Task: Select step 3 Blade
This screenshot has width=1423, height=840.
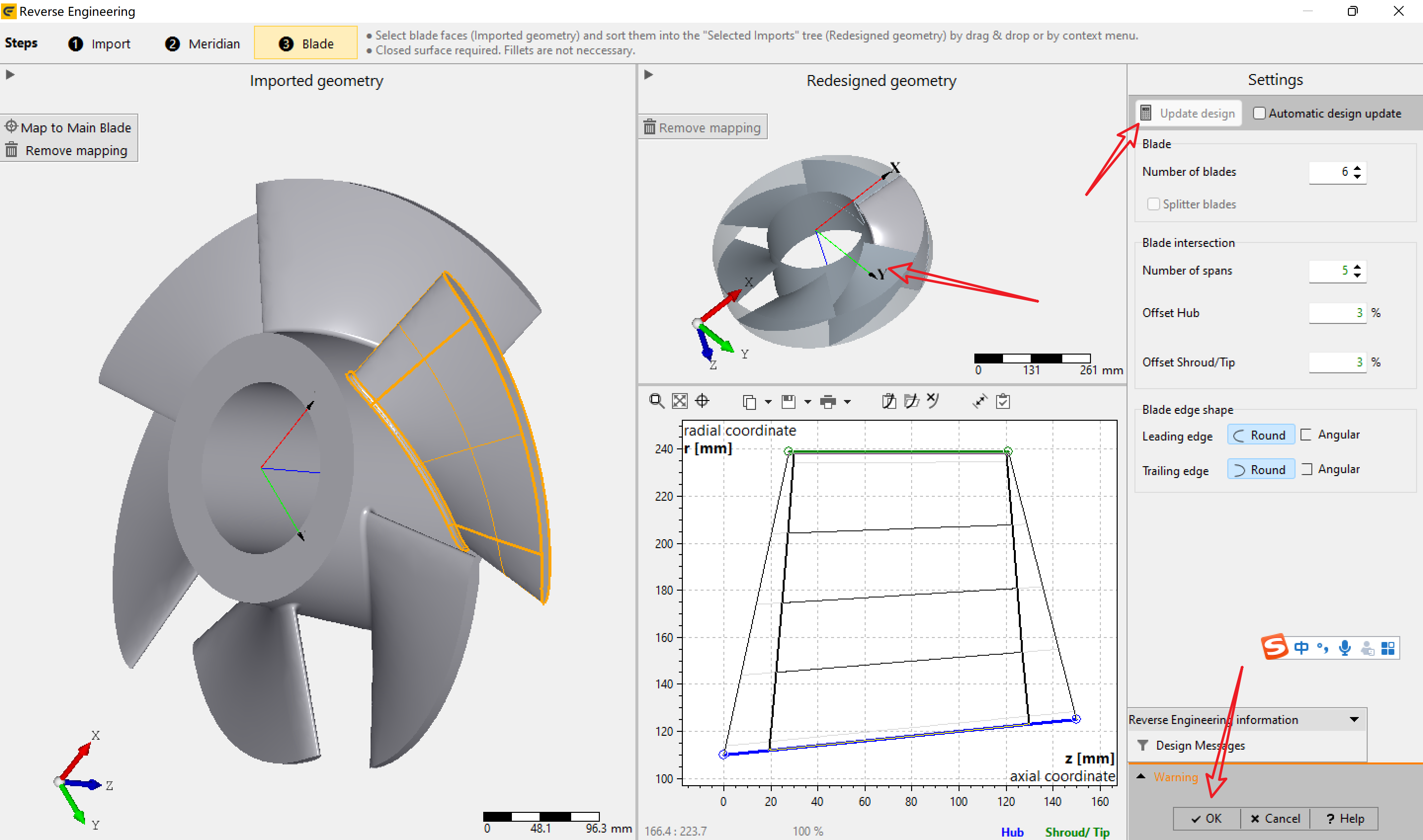Action: point(306,43)
